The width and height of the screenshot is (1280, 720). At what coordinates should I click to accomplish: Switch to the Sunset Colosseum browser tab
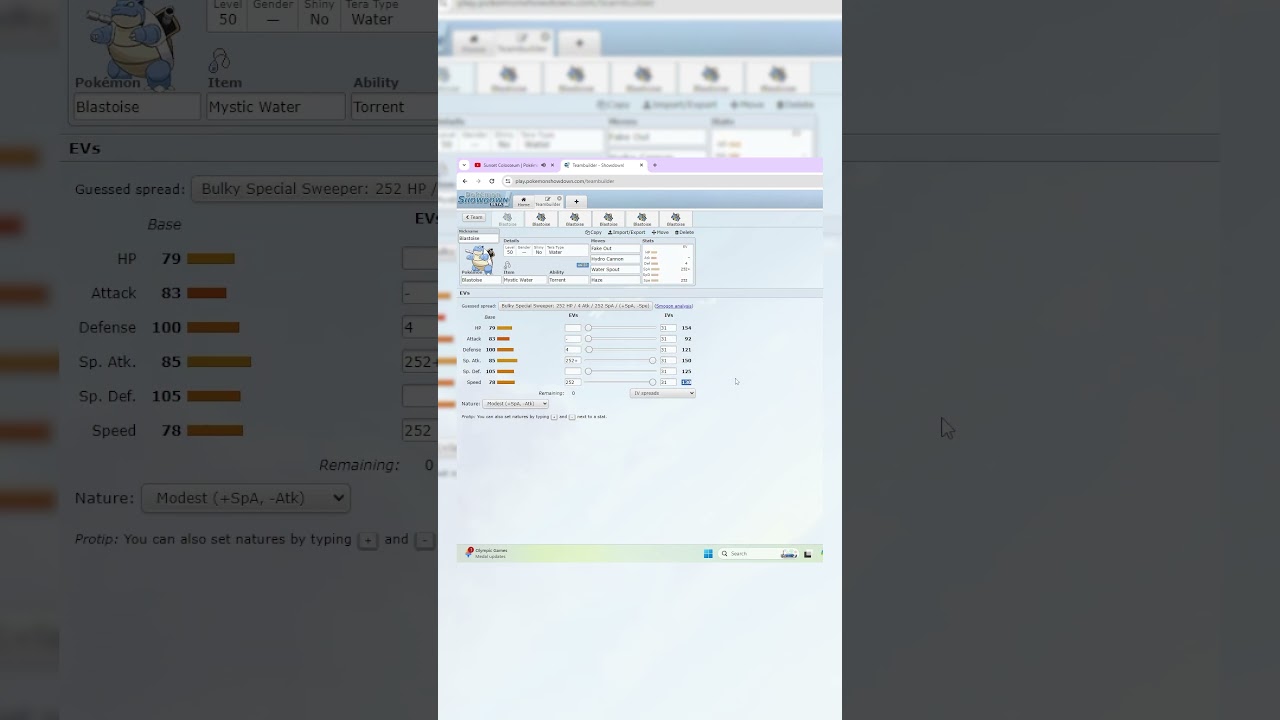(x=508, y=165)
